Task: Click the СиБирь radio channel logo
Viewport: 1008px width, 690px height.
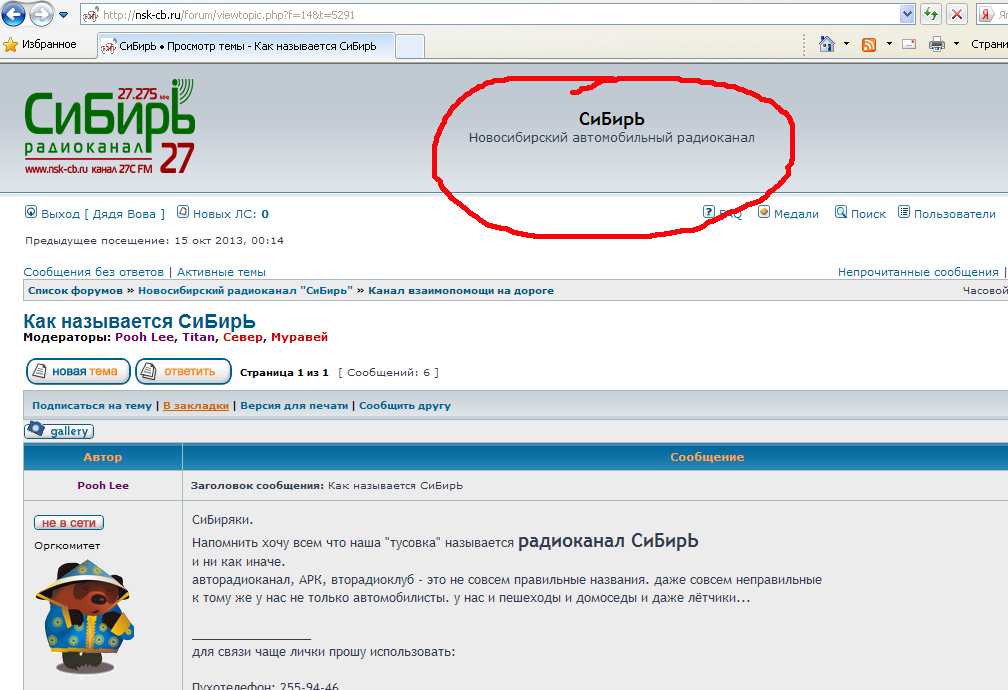Action: [x=110, y=127]
